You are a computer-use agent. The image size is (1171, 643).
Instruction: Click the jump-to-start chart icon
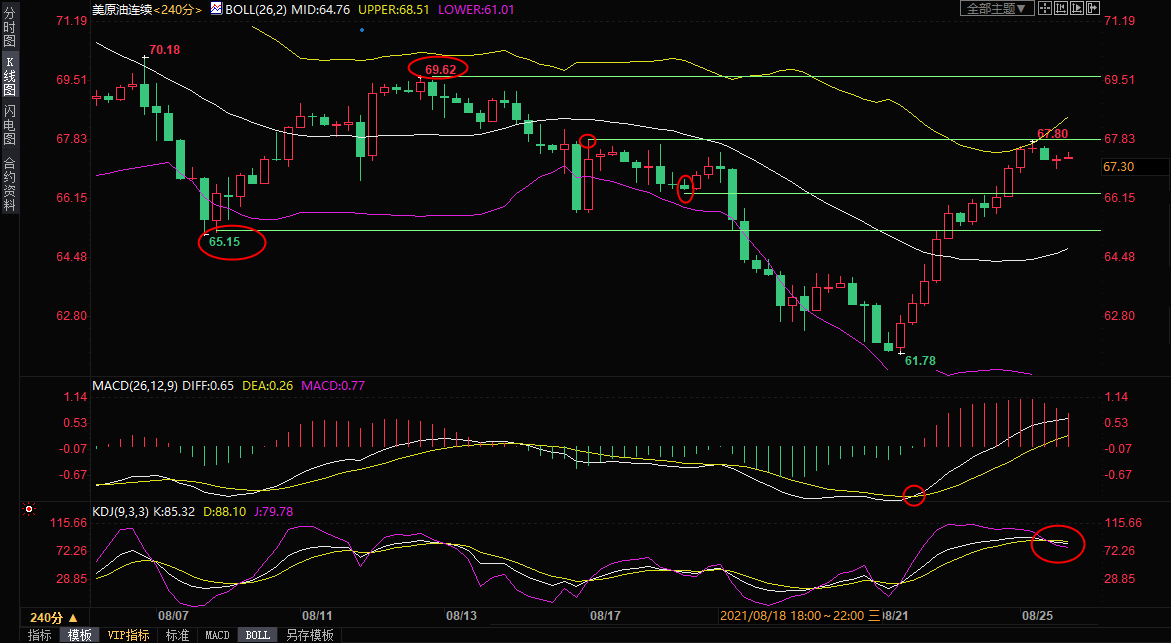click(1061, 8)
